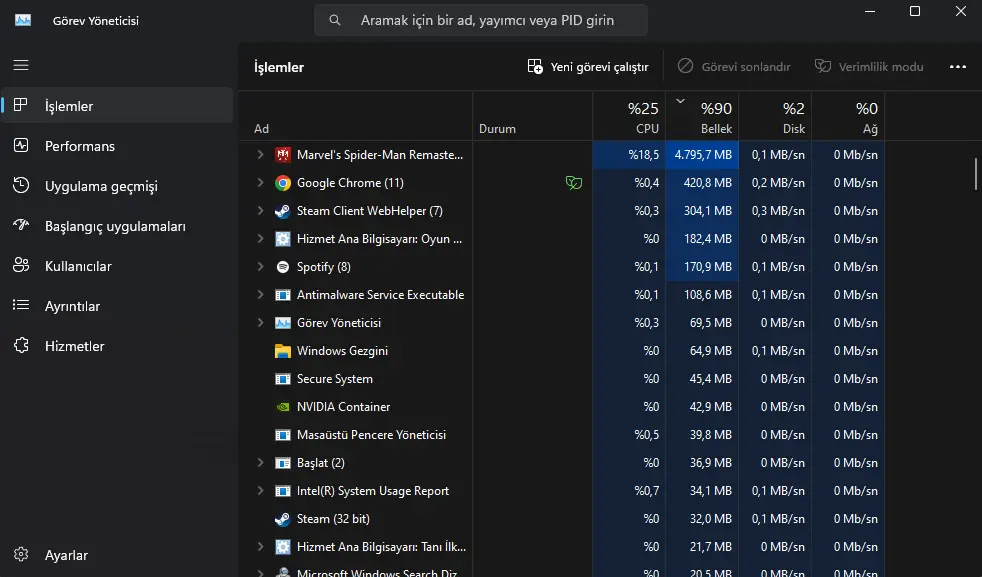
Task: Expand Marvel's Spider-Man Remastered process group
Action: tap(260, 154)
